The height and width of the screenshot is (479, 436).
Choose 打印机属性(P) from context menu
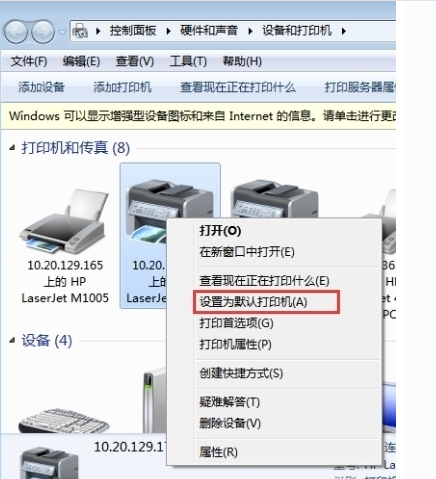click(x=235, y=344)
